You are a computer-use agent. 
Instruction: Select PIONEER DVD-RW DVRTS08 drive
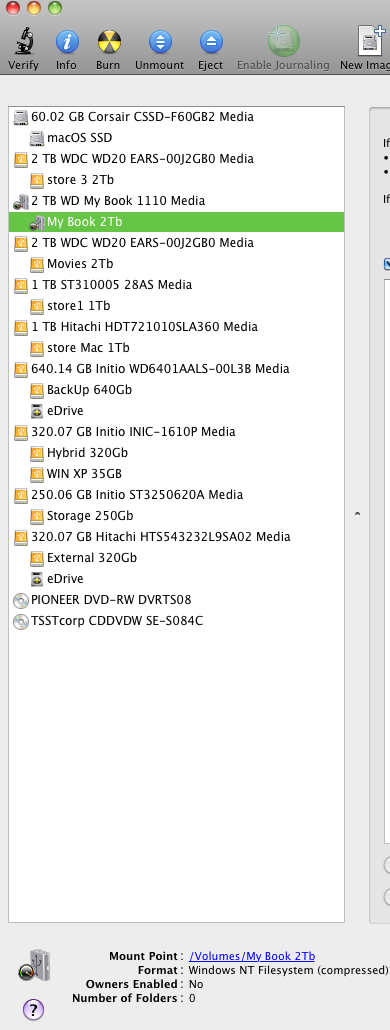coord(112,600)
